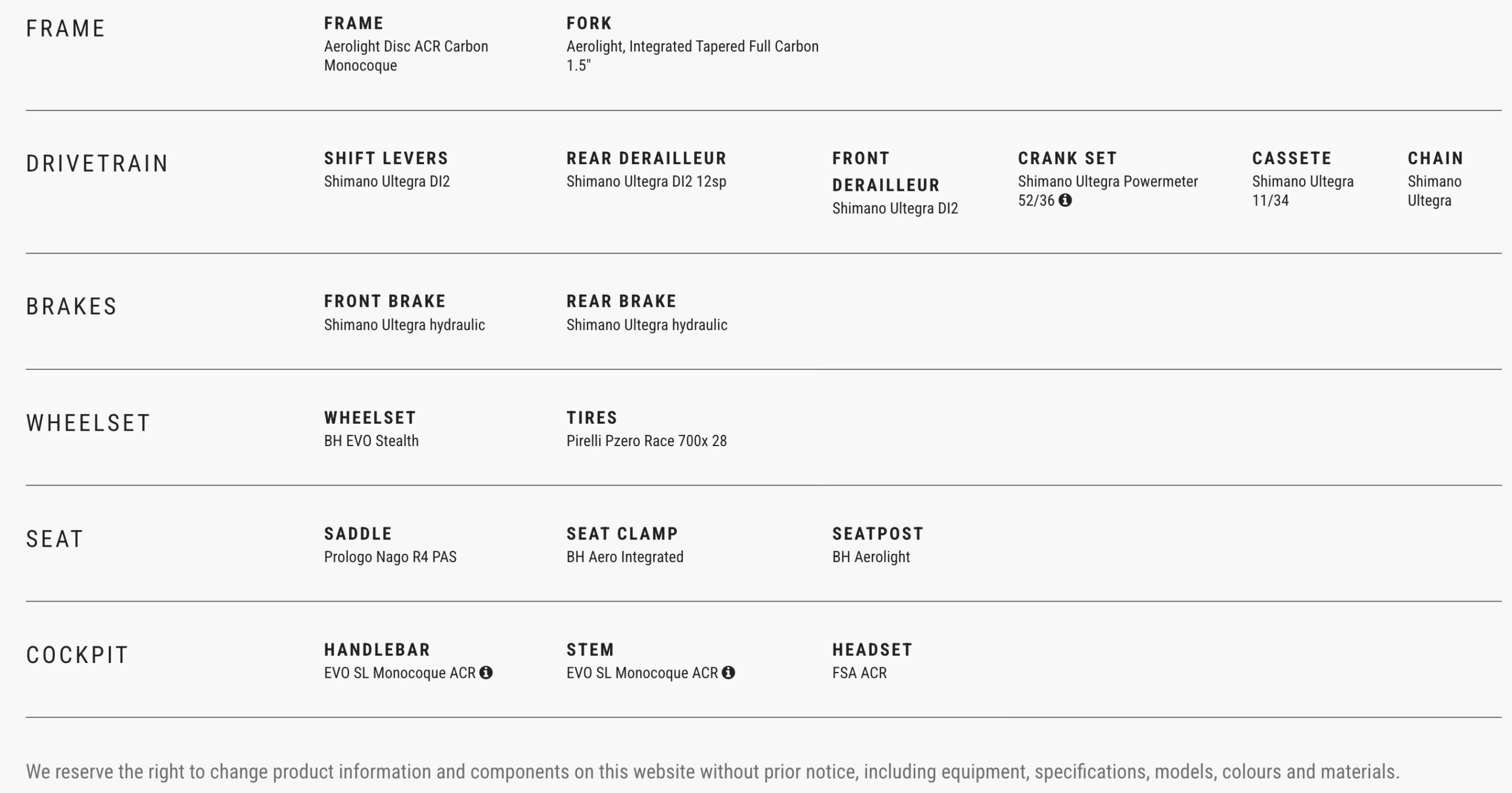Click the product information disclaimer text
This screenshot has height=793, width=1512.
712,772
